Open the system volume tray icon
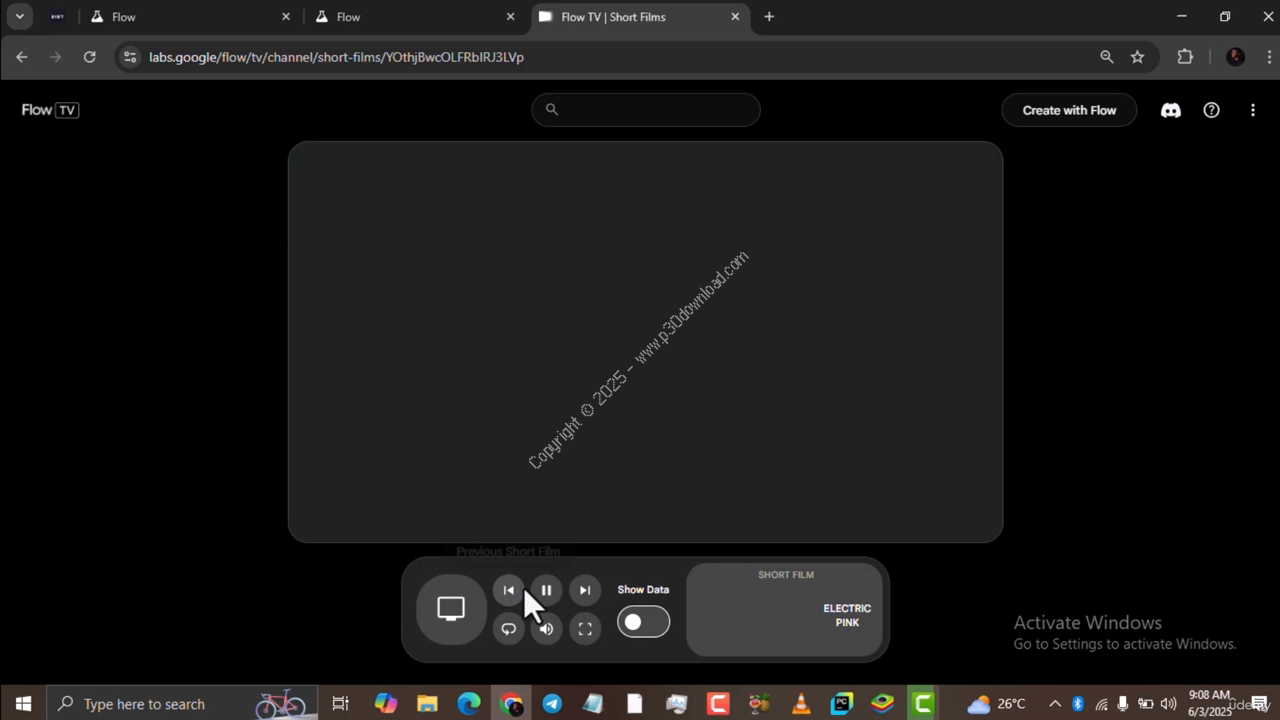 [x=1168, y=704]
